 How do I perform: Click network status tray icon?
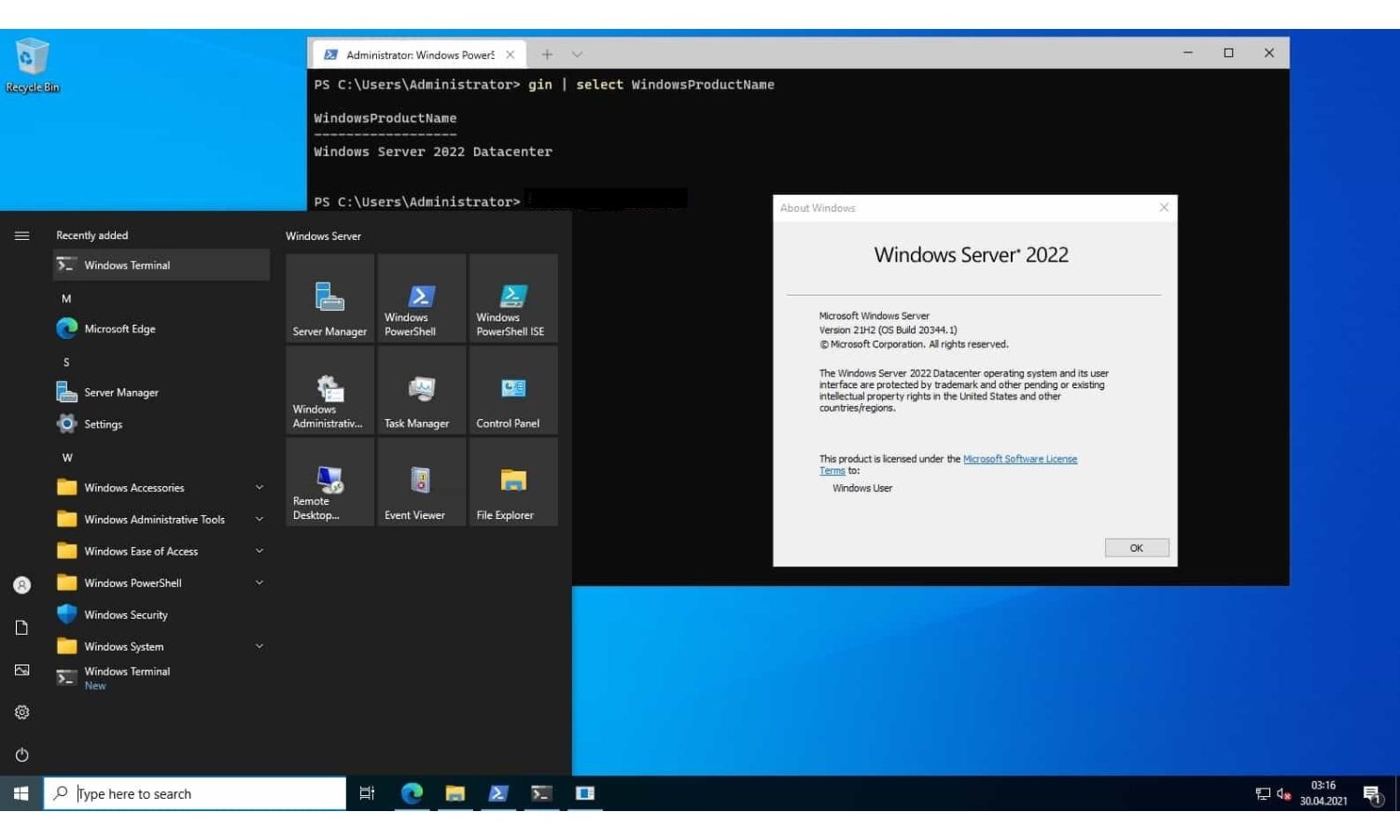click(1263, 793)
